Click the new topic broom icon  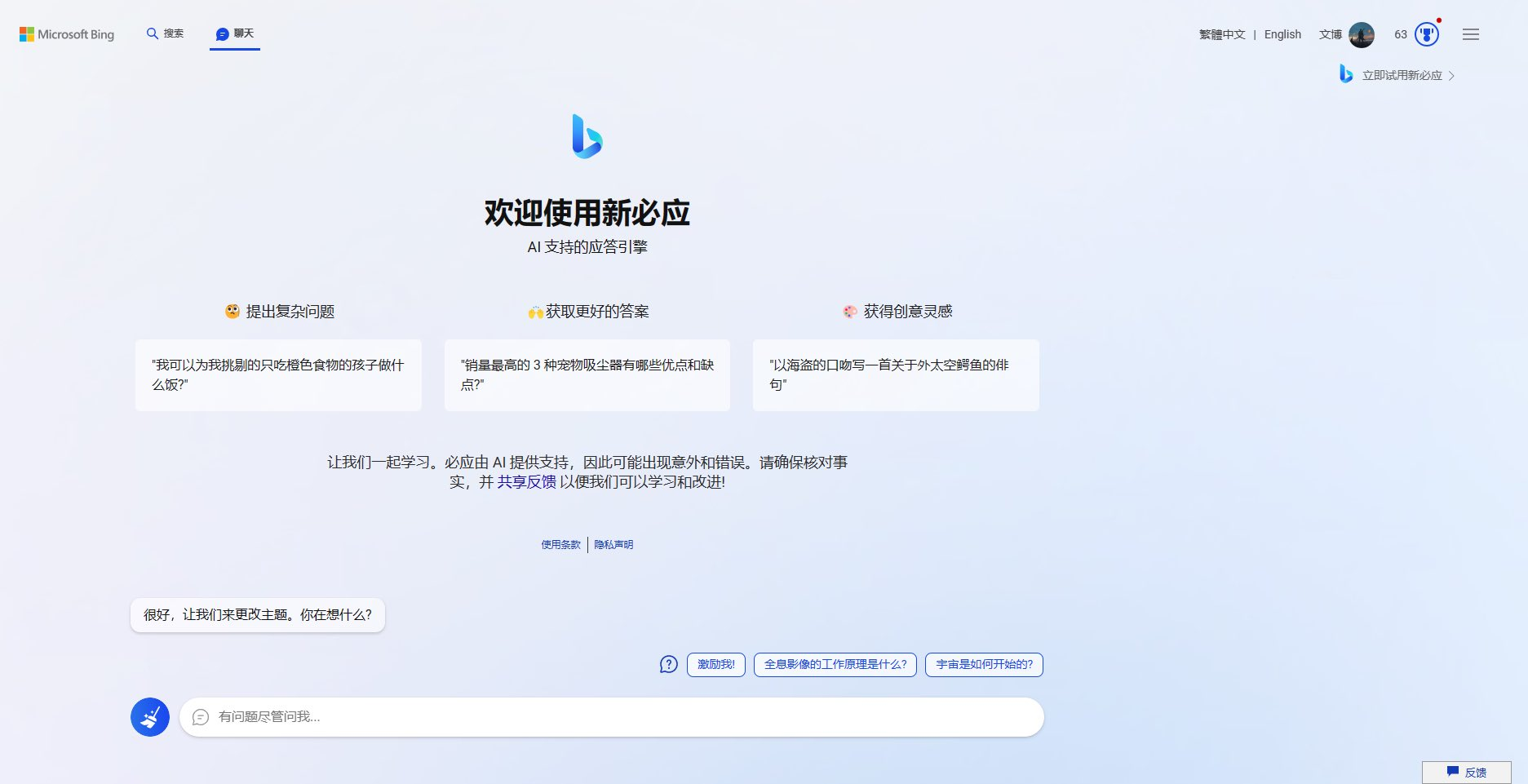coord(150,717)
